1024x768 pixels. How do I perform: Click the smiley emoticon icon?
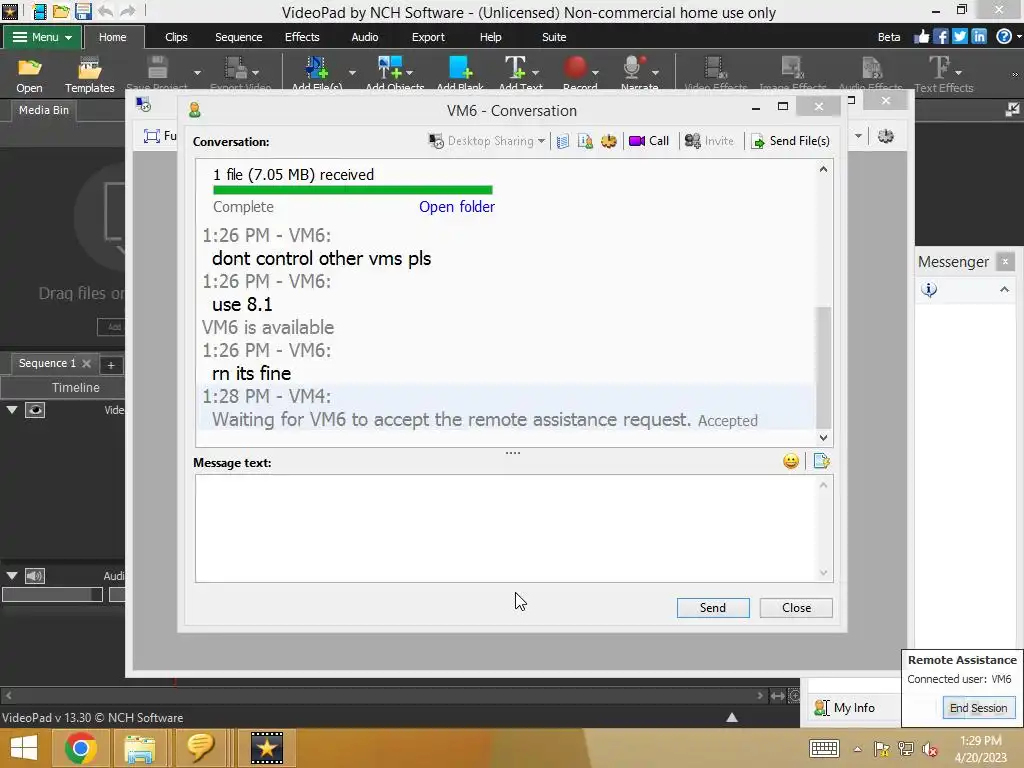coord(791,462)
